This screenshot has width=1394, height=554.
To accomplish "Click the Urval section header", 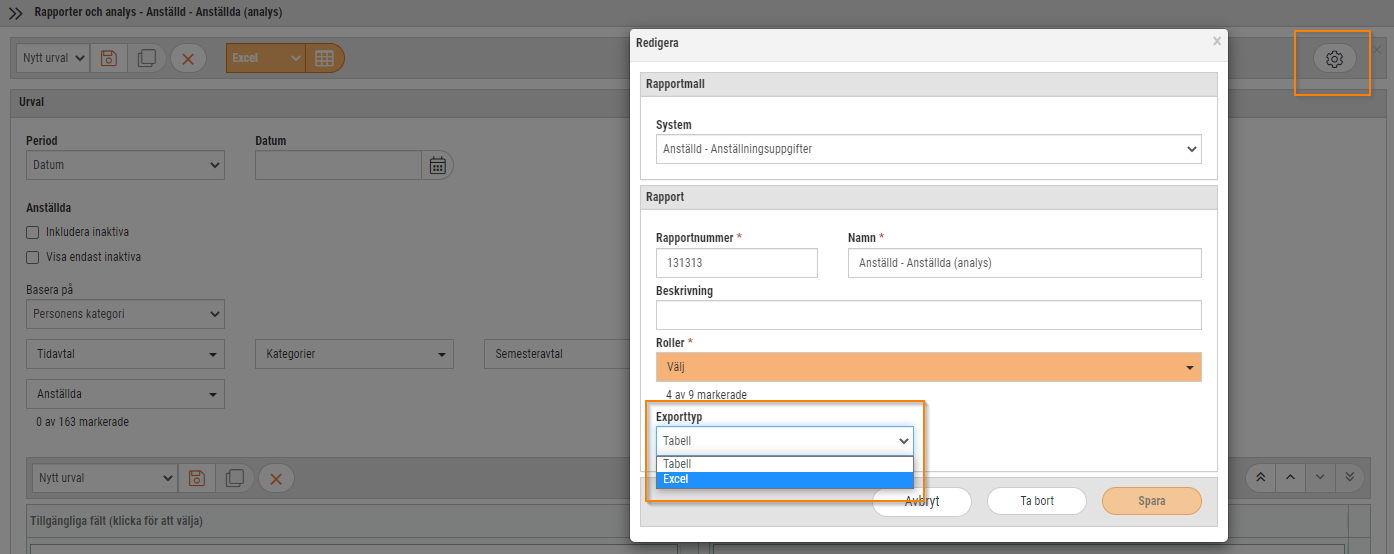I will (320, 102).
